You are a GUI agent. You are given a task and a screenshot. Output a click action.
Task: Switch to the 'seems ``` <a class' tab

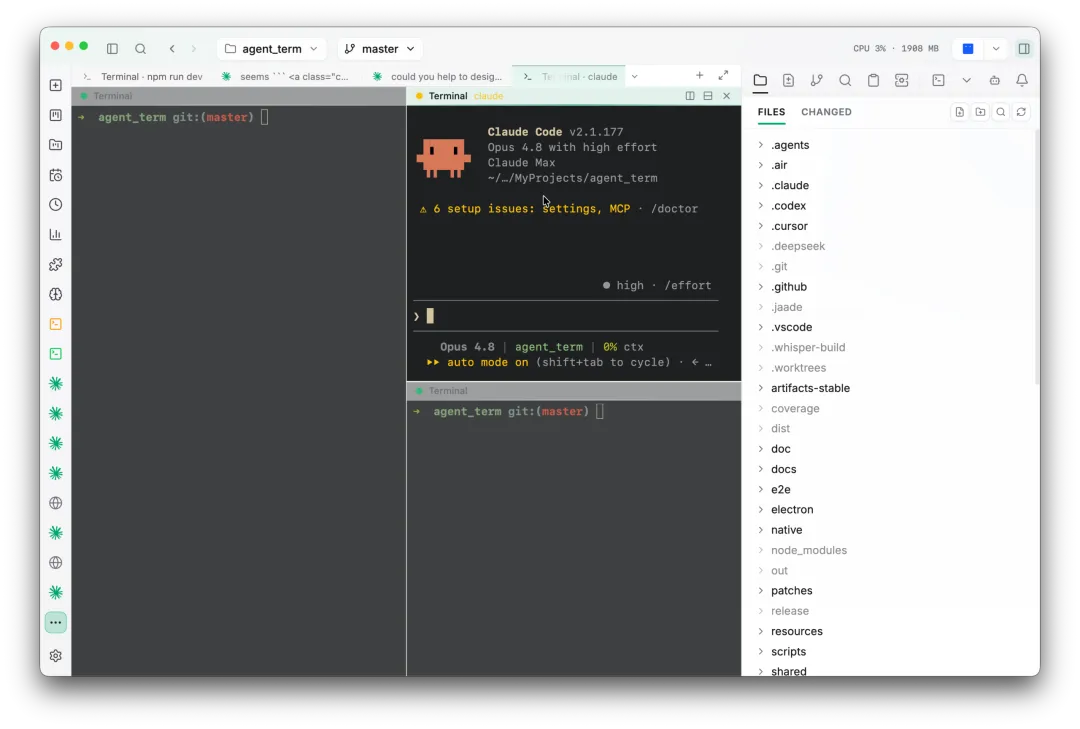pos(285,76)
